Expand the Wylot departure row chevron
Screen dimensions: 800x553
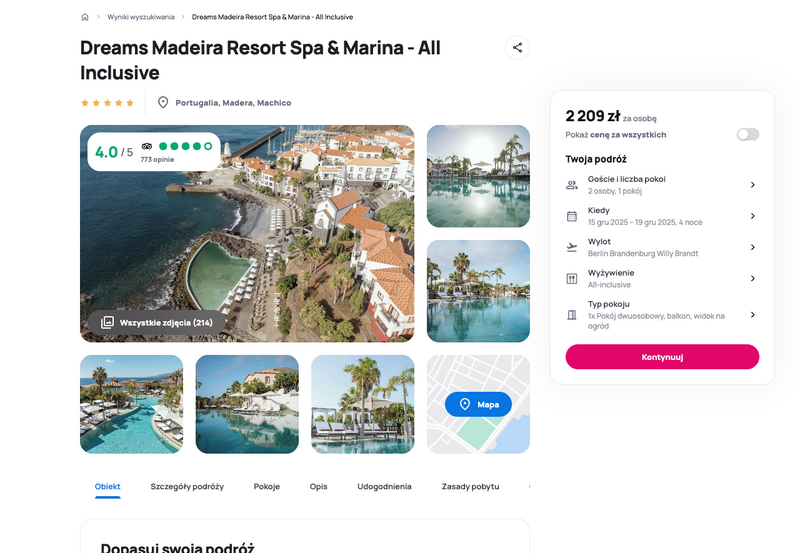(x=753, y=247)
